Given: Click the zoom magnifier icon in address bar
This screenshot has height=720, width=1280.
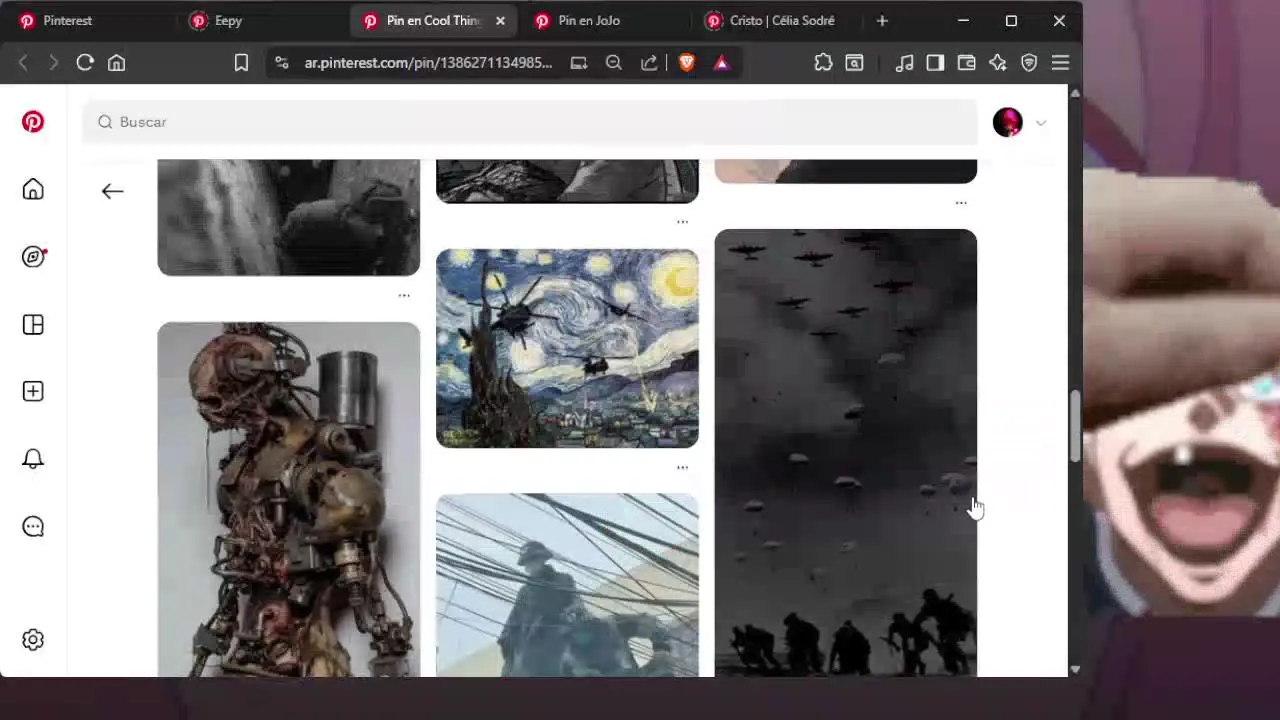Looking at the screenshot, I should click(x=614, y=62).
